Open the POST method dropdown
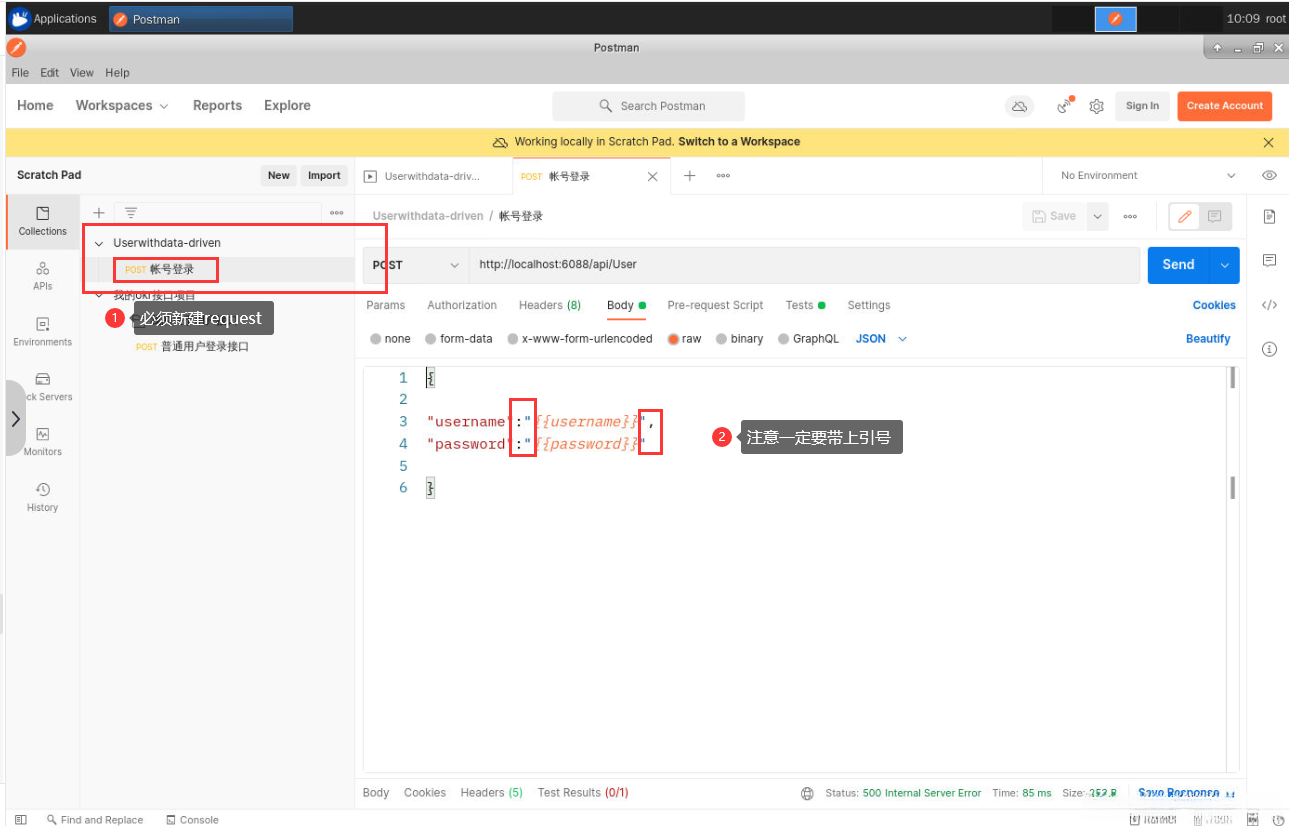The height and width of the screenshot is (826, 1289). [x=415, y=265]
